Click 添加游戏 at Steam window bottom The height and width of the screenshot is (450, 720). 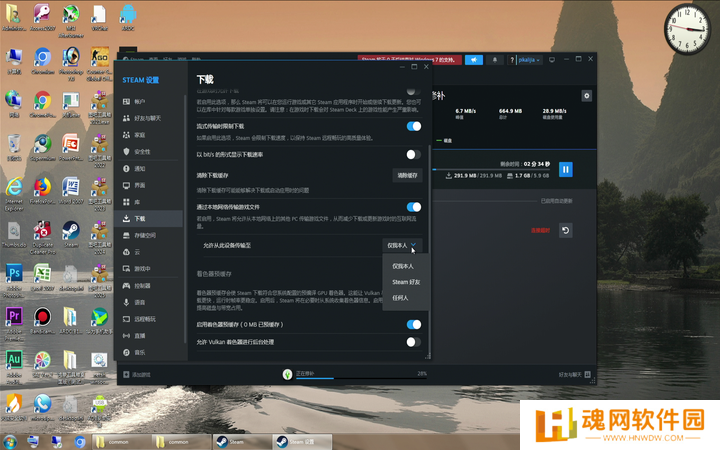[x=137, y=375]
